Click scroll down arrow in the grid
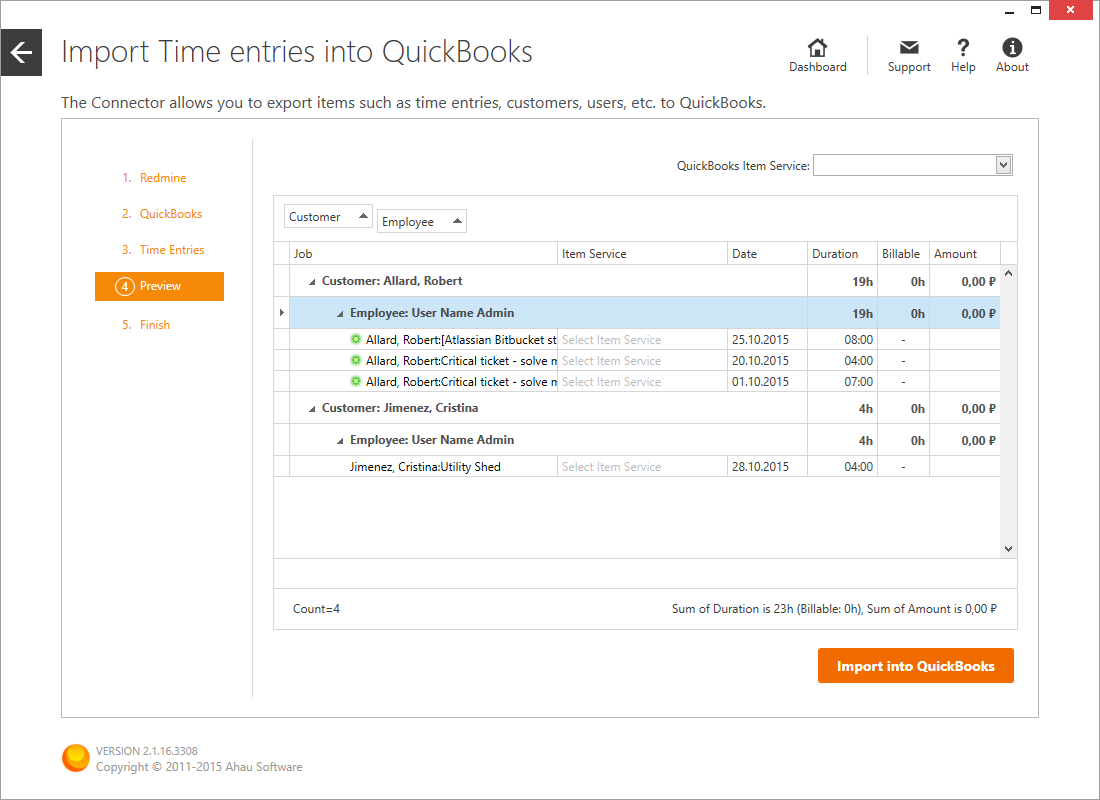The width and height of the screenshot is (1100, 800). click(x=1008, y=548)
